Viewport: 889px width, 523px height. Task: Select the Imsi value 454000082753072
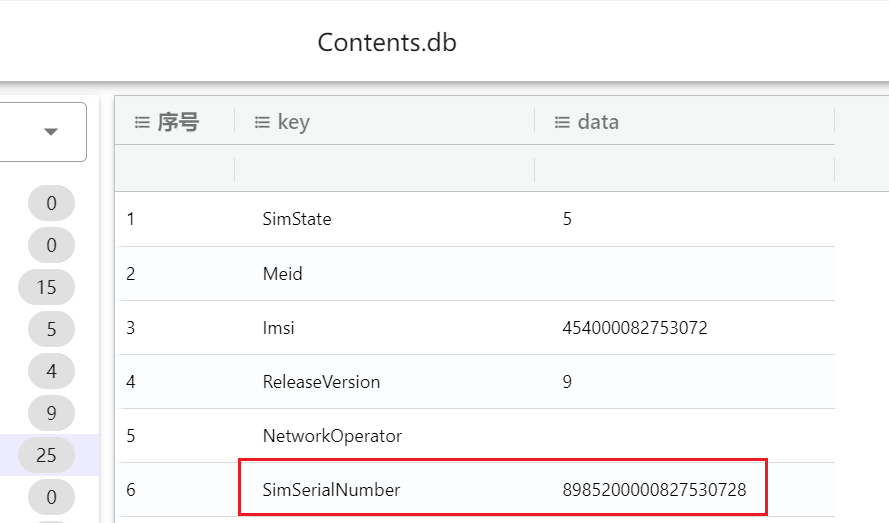click(x=635, y=327)
